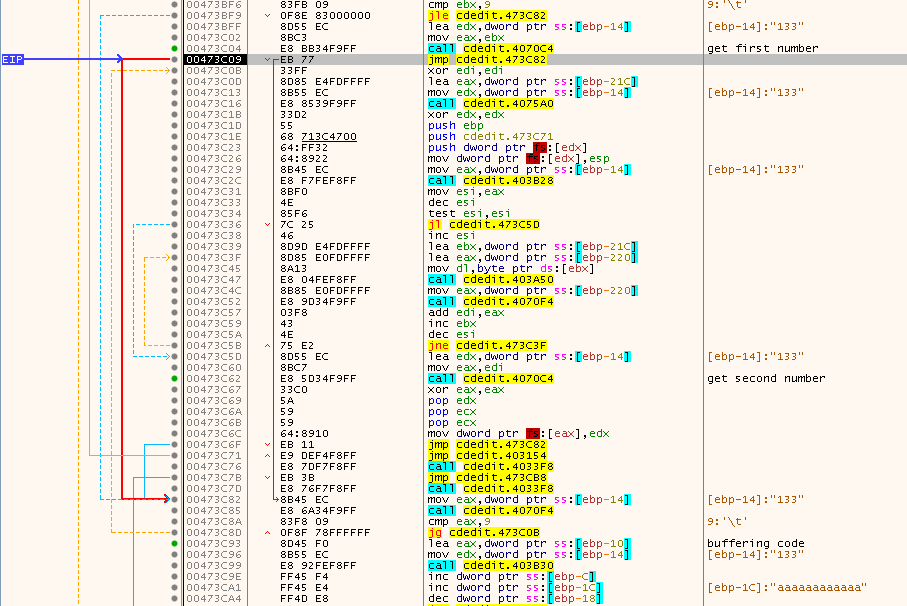Toggle breakpoint dot at address 00473C04
907x606 pixels.
tap(175, 48)
